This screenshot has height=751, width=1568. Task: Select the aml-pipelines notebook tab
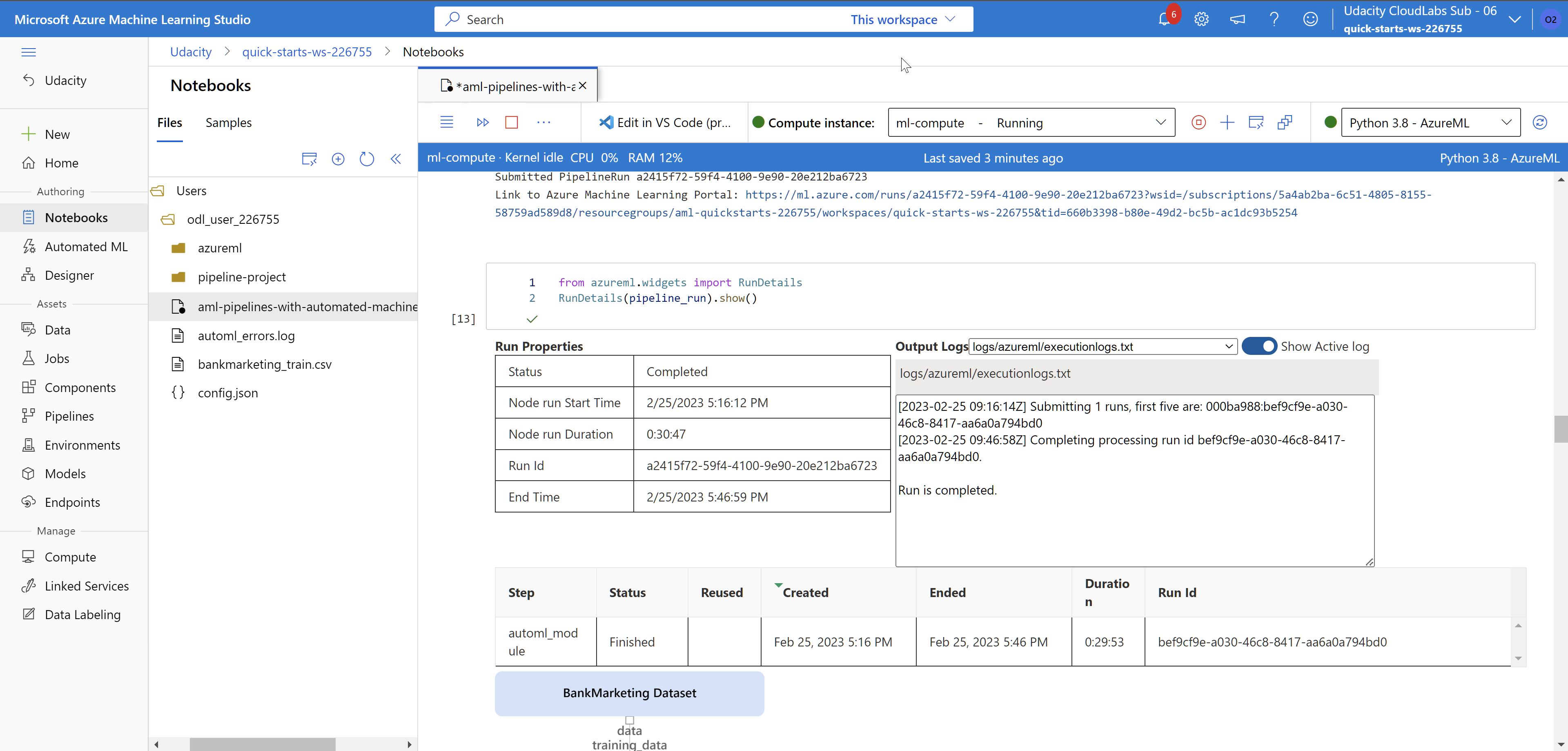pos(511,86)
